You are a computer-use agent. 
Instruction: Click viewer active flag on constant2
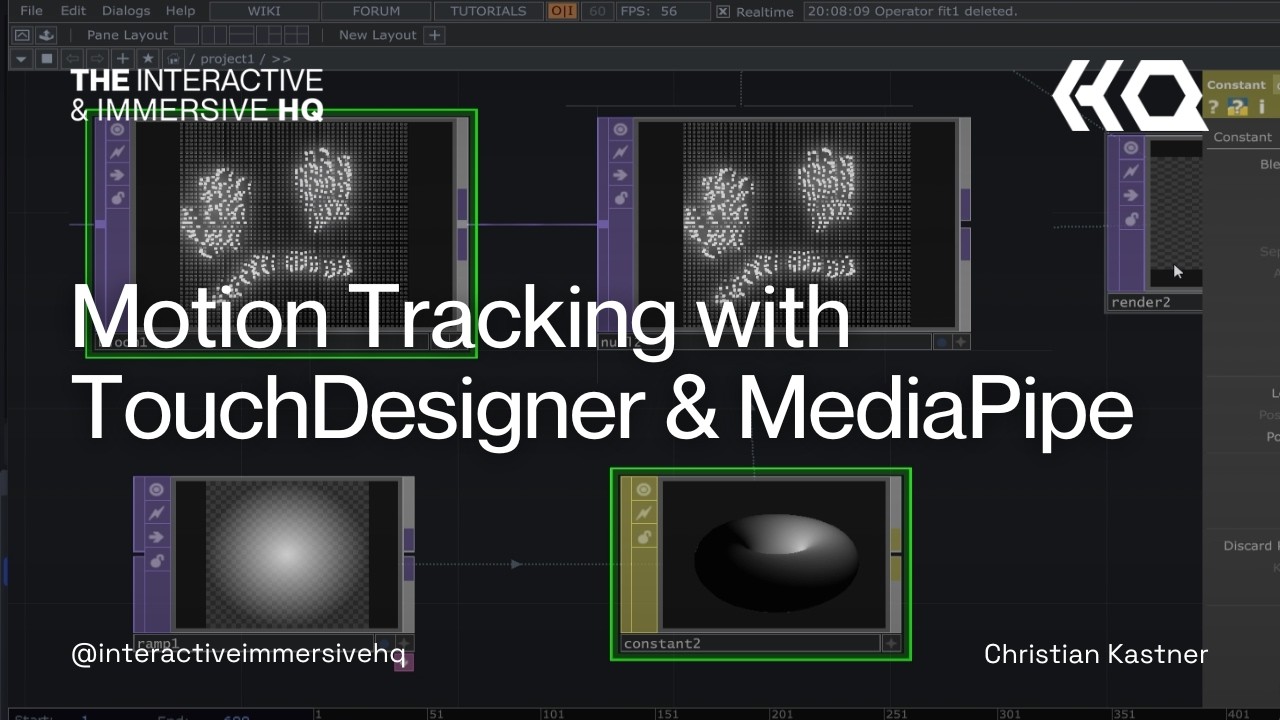643,489
